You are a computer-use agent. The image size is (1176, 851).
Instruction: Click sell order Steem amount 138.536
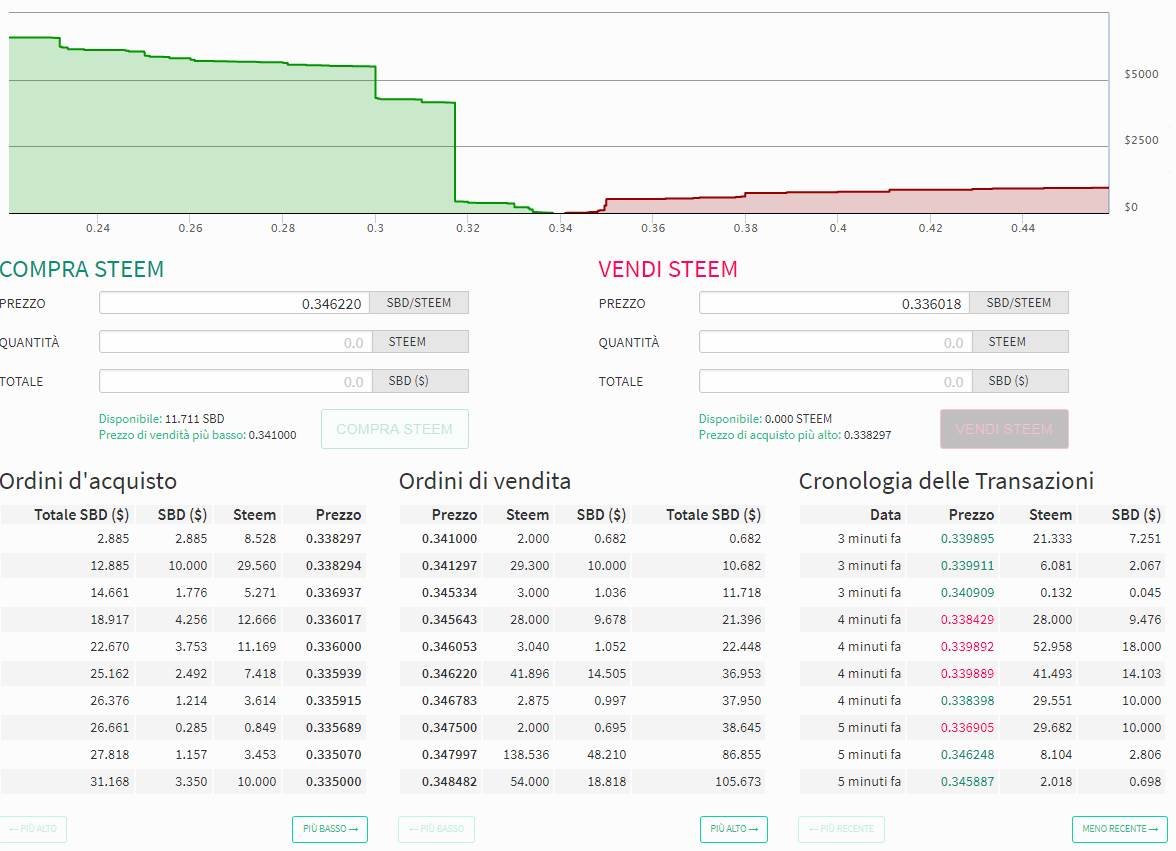point(526,754)
